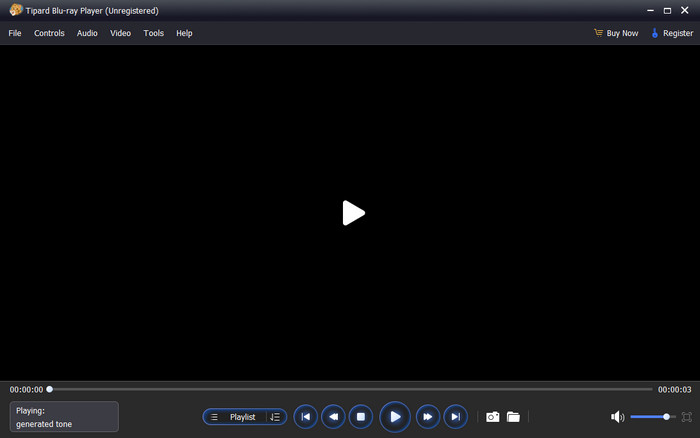This screenshot has height=438, width=700.
Task: Open the playlist sort order options
Action: 276,417
